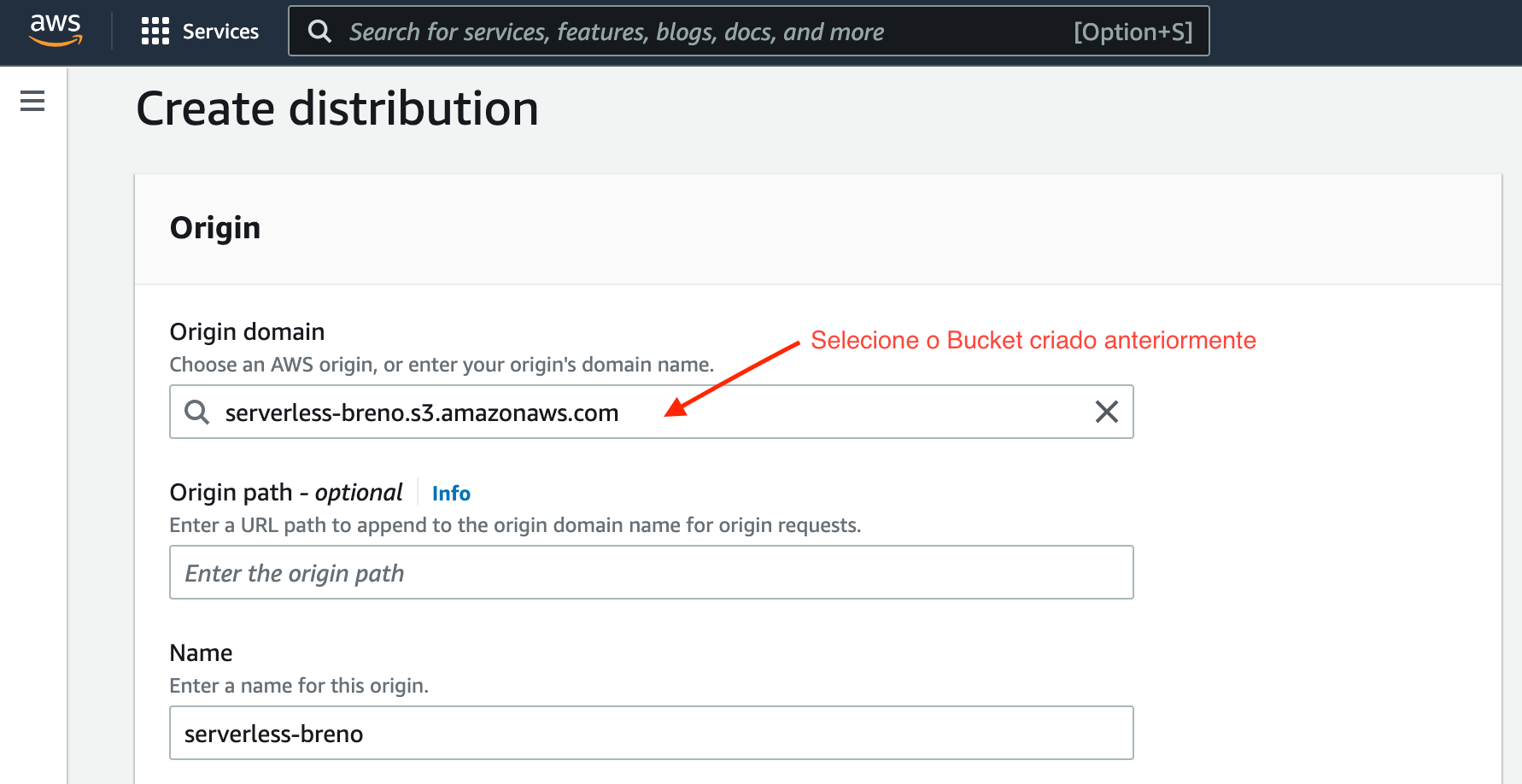Click the Origin domain field label
This screenshot has height=784, width=1522.
247,331
